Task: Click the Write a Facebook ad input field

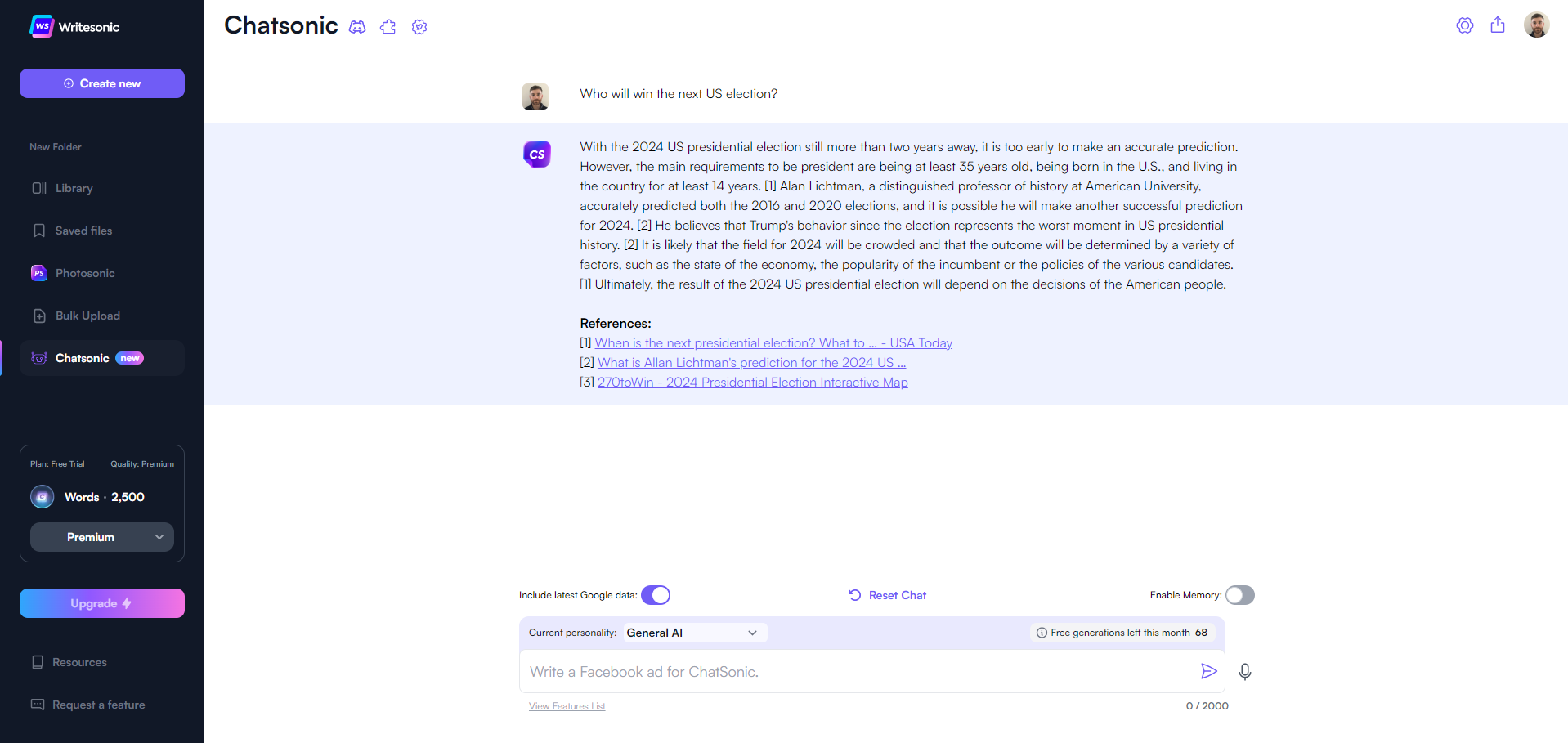Action: (x=858, y=672)
